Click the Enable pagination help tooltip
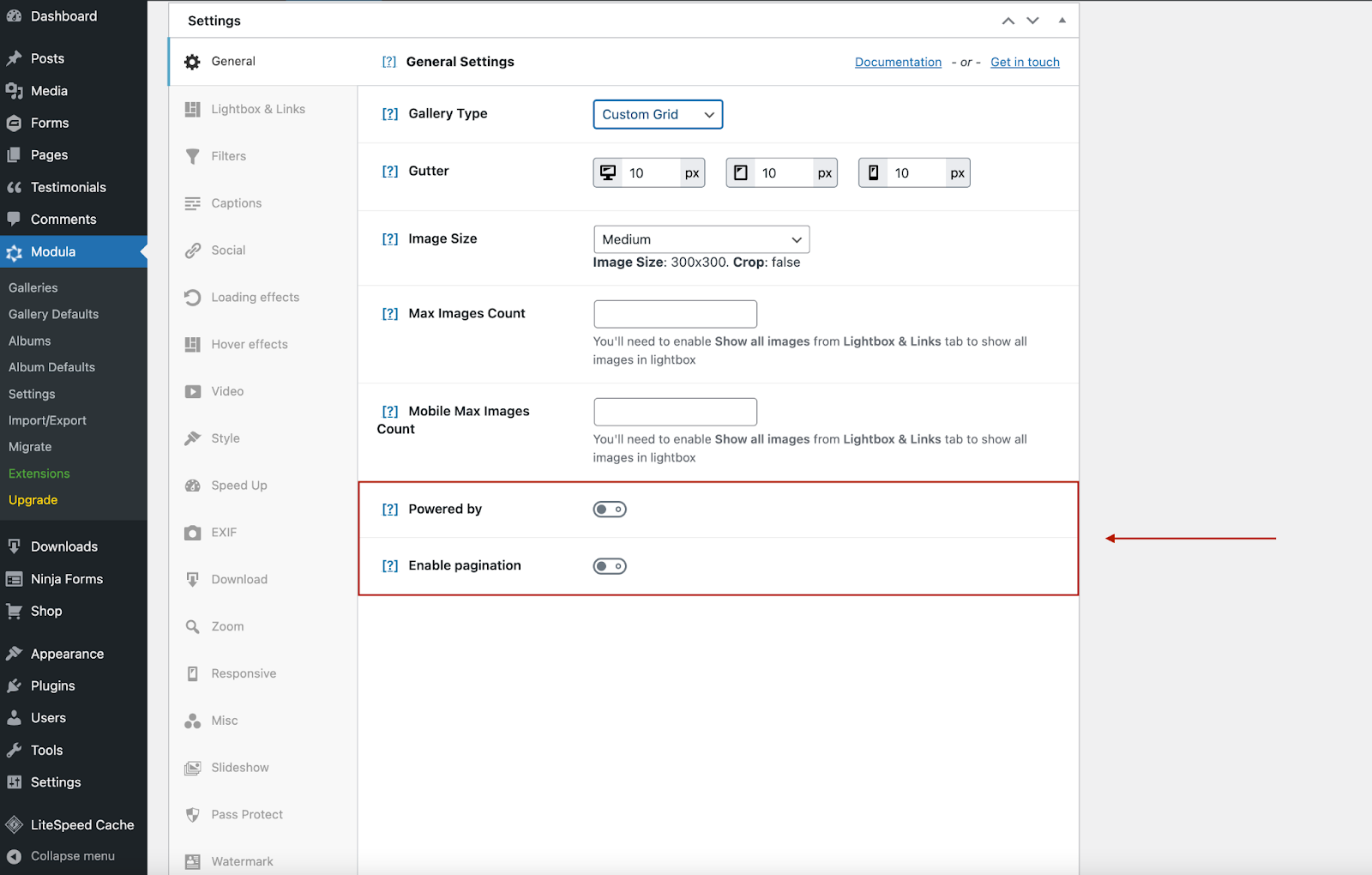The width and height of the screenshot is (1372, 875). (x=390, y=566)
